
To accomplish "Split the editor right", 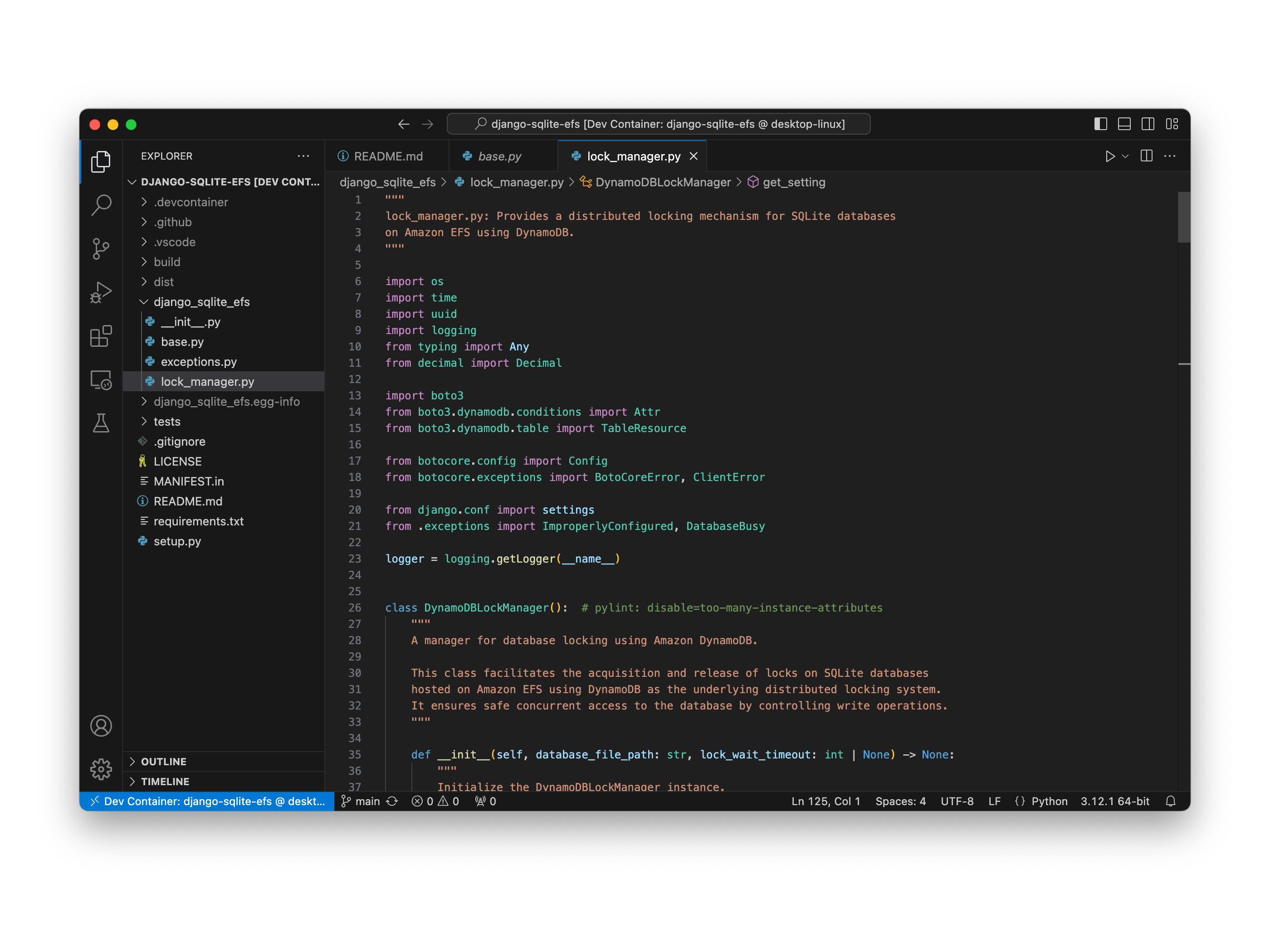I will 1146,156.
